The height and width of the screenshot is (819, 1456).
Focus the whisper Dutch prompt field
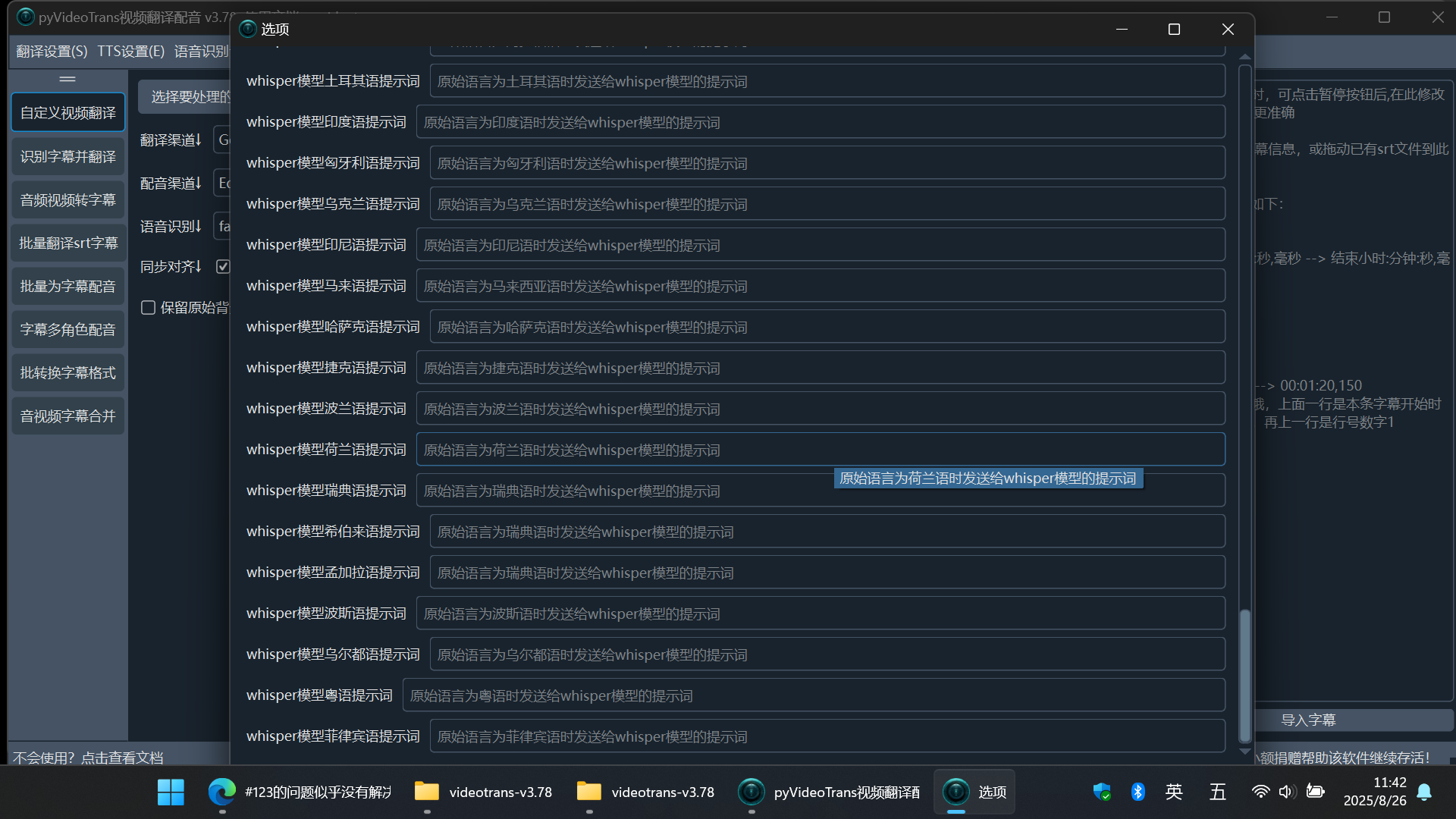[821, 450]
